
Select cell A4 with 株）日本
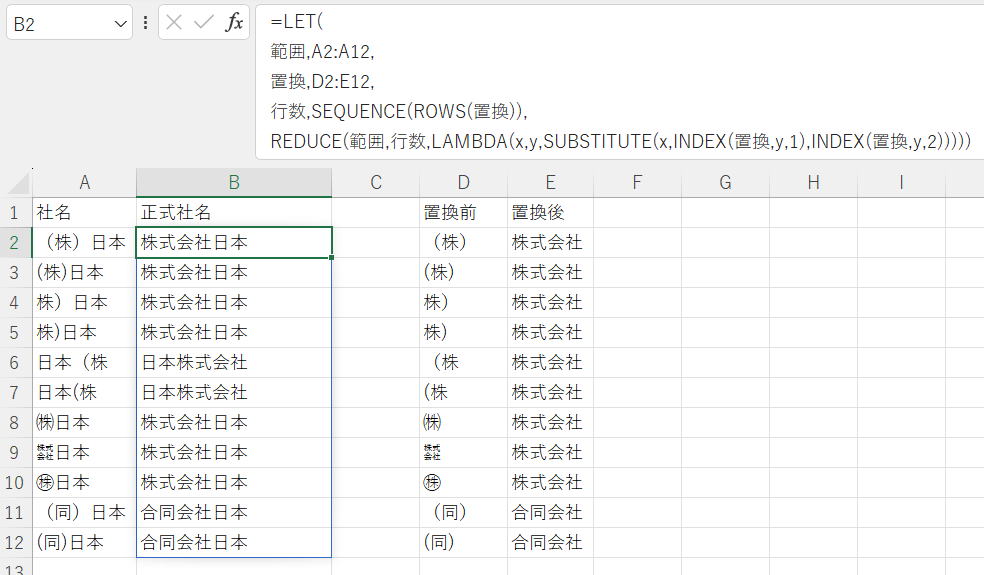click(x=84, y=303)
